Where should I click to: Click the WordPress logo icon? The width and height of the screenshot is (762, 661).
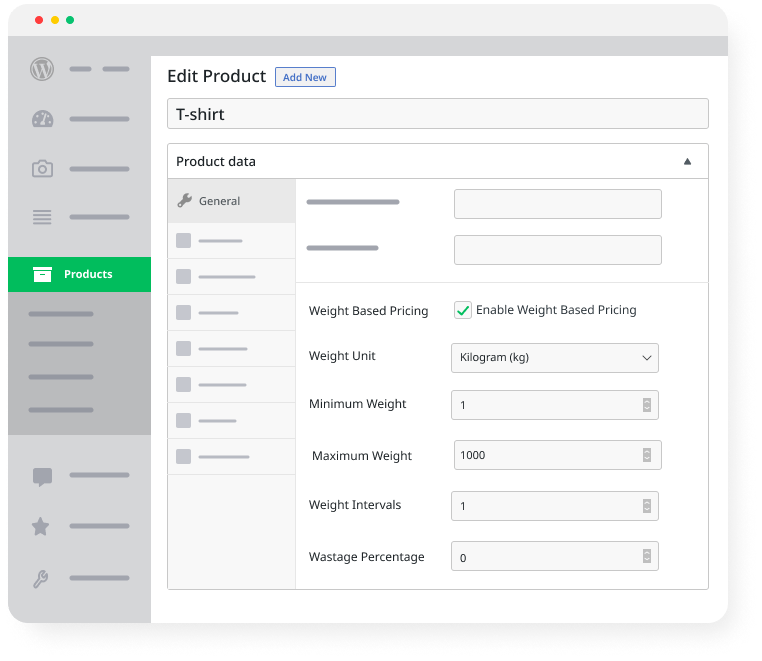coord(42,69)
